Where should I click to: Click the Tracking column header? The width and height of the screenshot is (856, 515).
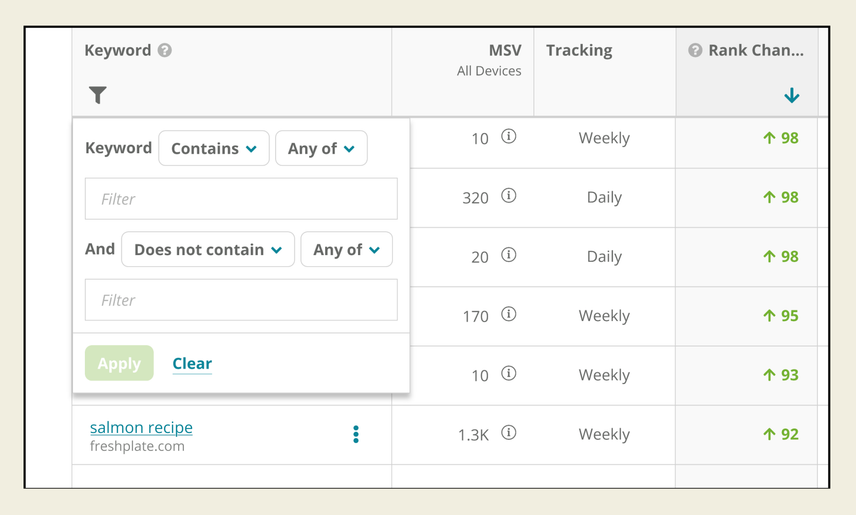coord(579,50)
